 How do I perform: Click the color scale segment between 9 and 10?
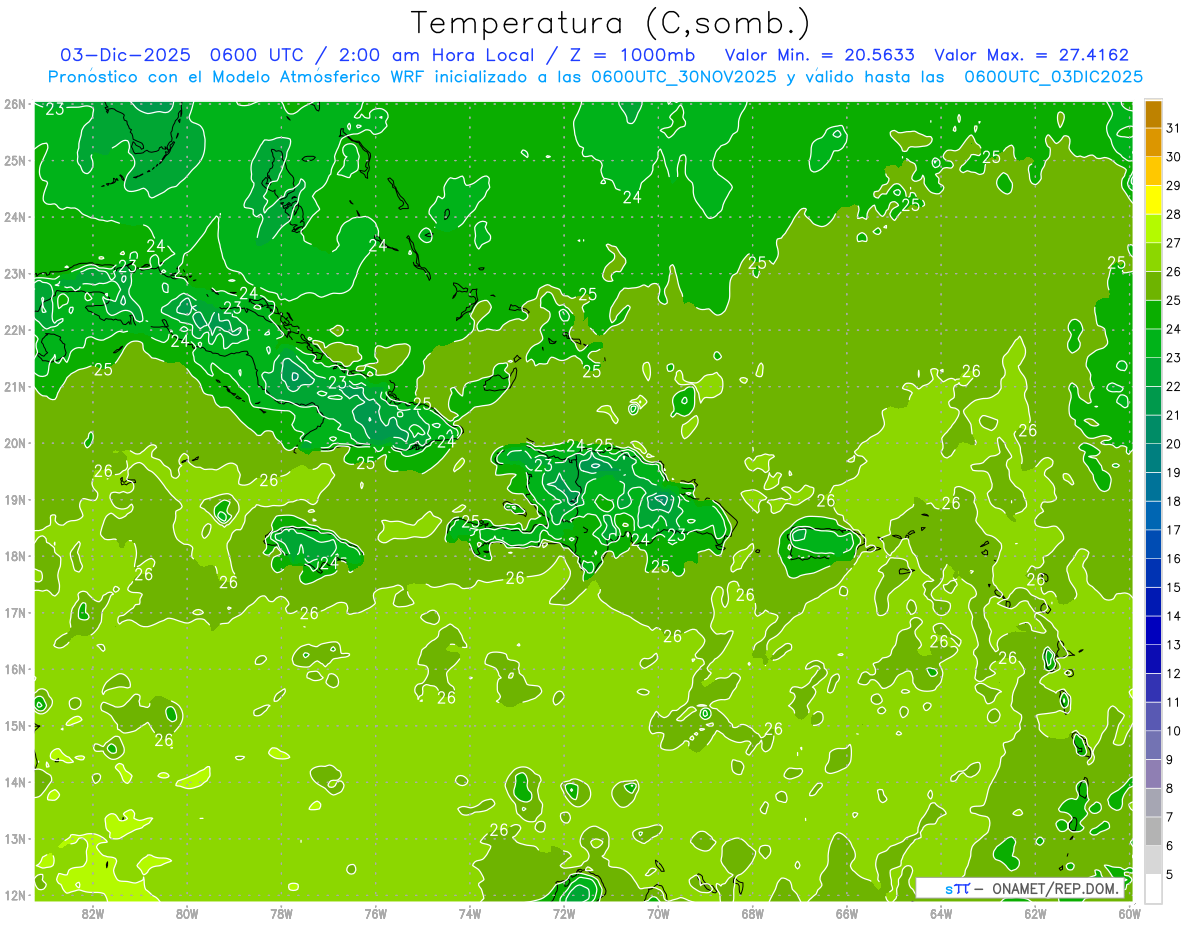click(x=1153, y=745)
